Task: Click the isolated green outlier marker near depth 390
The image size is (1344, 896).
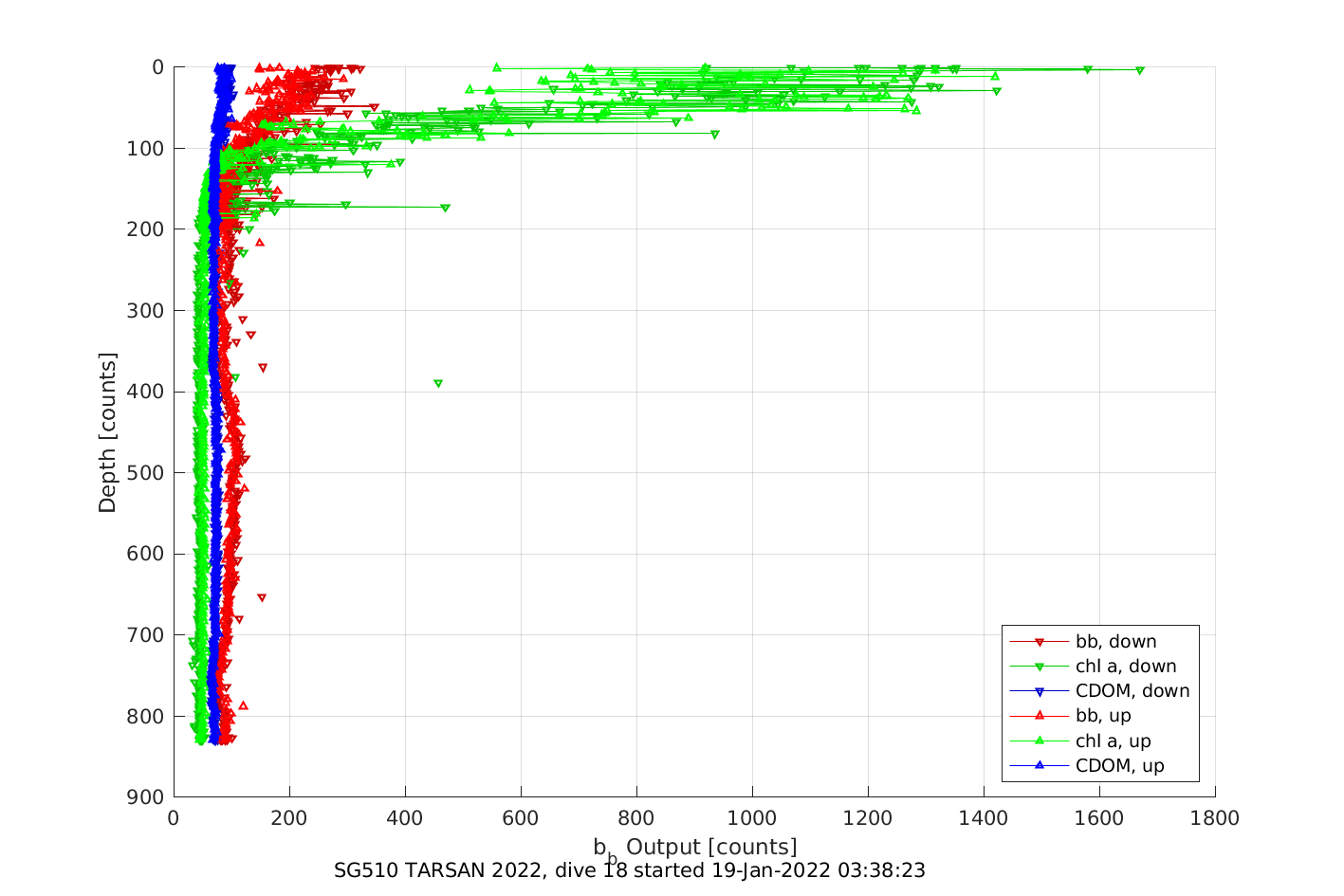Action: click(x=438, y=384)
